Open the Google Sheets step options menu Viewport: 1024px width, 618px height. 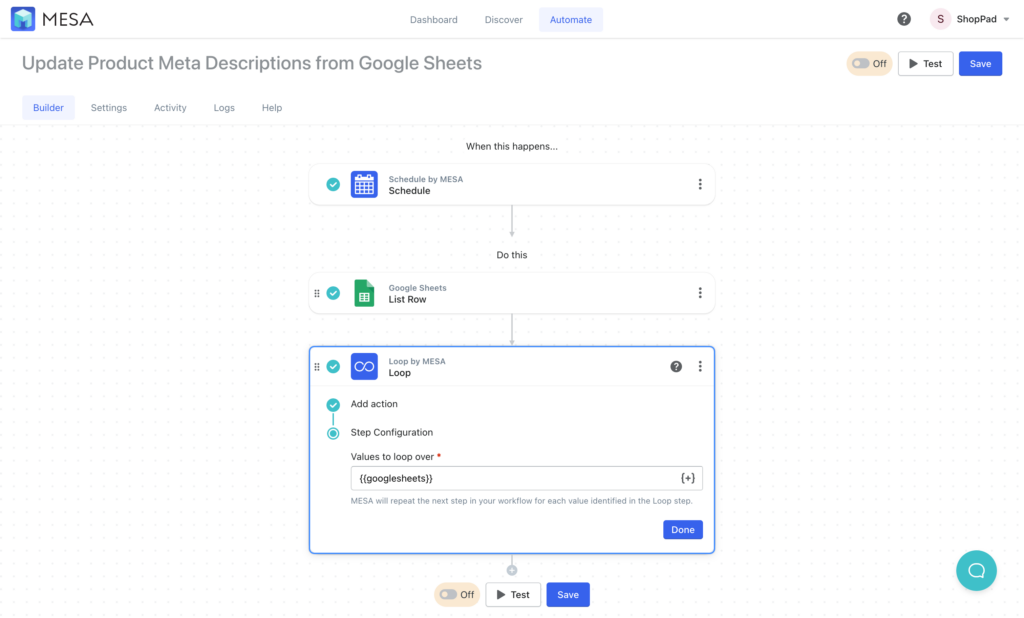pyautogui.click(x=700, y=292)
